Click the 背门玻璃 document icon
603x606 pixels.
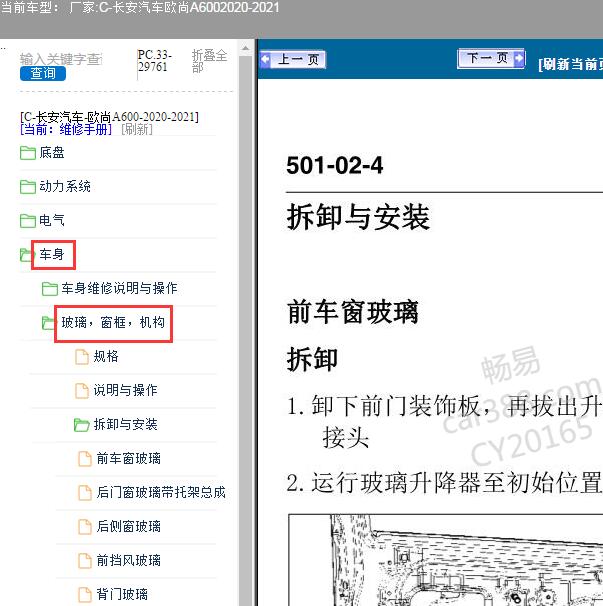(x=85, y=594)
